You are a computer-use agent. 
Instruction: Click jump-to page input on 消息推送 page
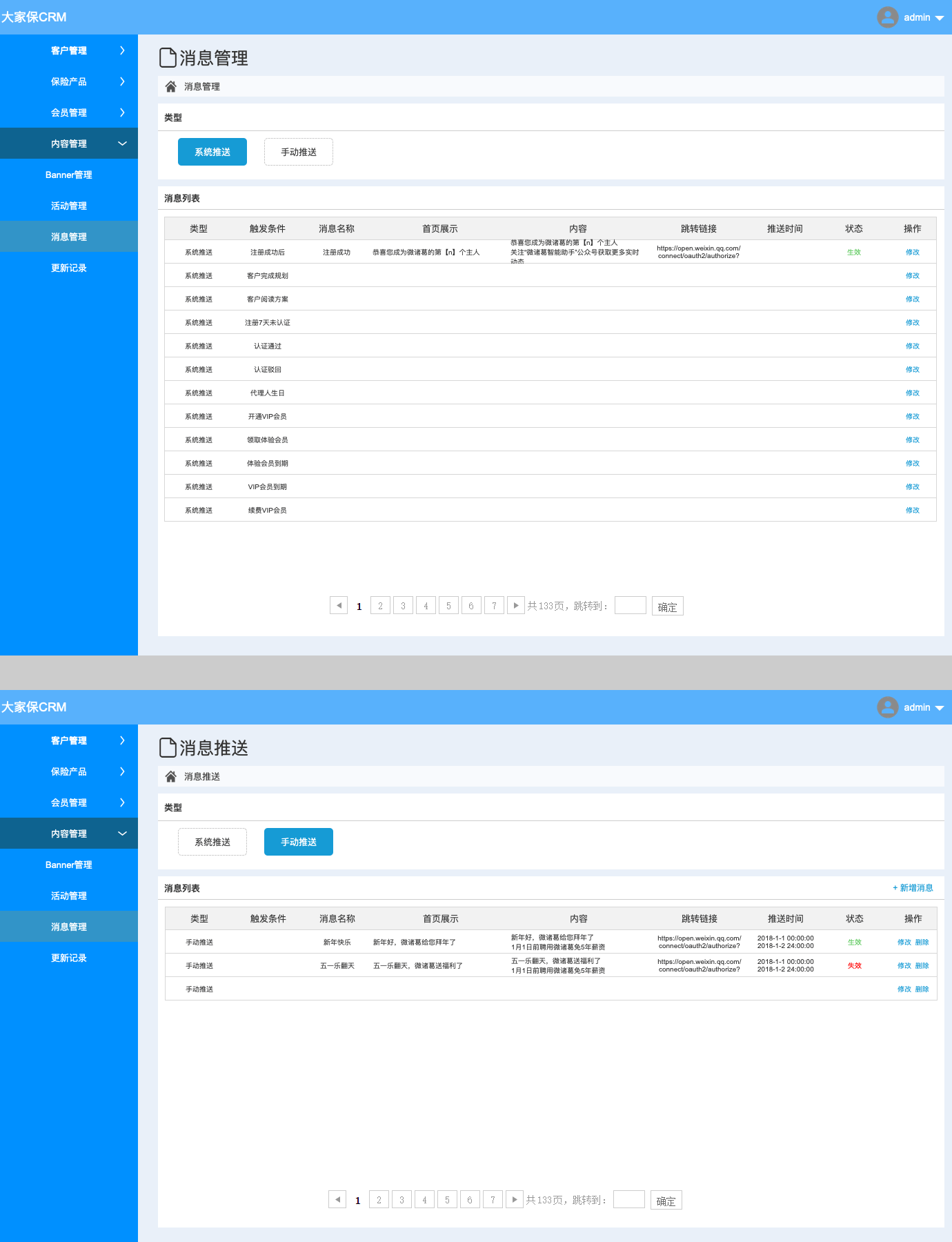pyautogui.click(x=629, y=1199)
